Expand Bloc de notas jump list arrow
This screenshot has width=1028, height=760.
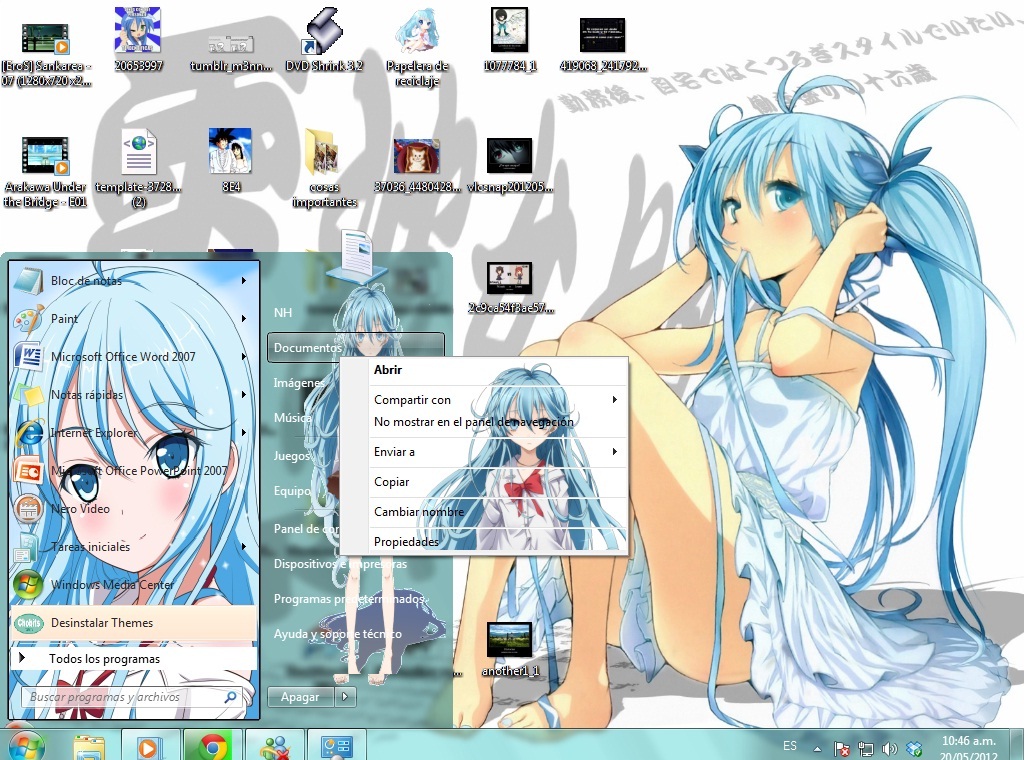(244, 280)
